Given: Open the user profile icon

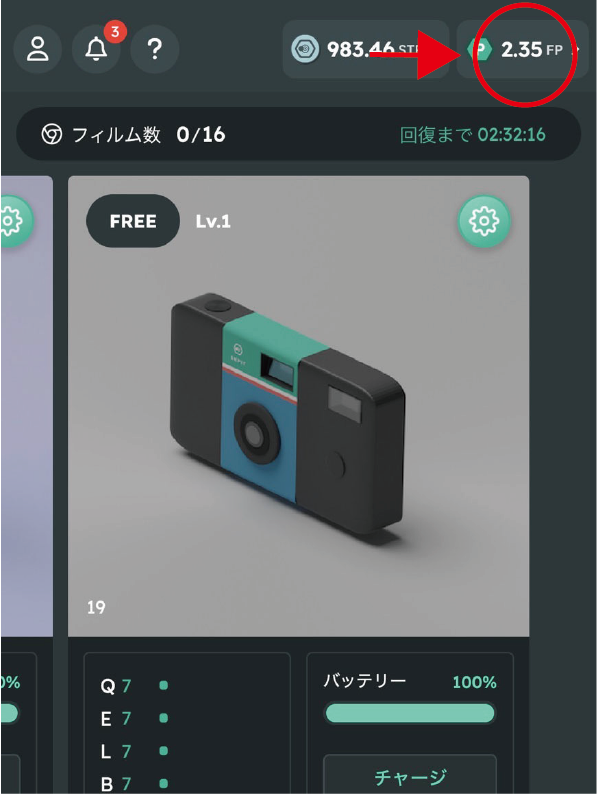Looking at the screenshot, I should pos(37,49).
